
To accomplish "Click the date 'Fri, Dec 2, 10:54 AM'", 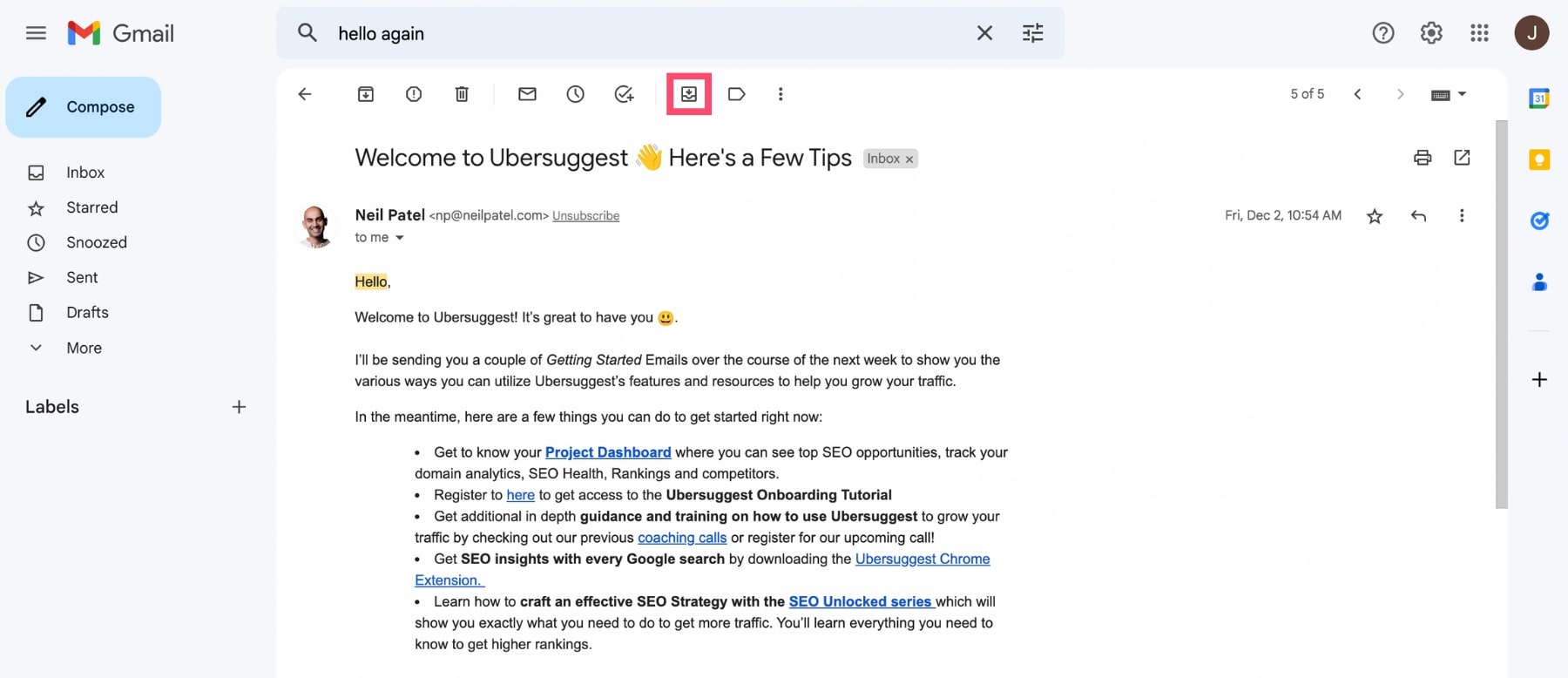I will (1282, 215).
